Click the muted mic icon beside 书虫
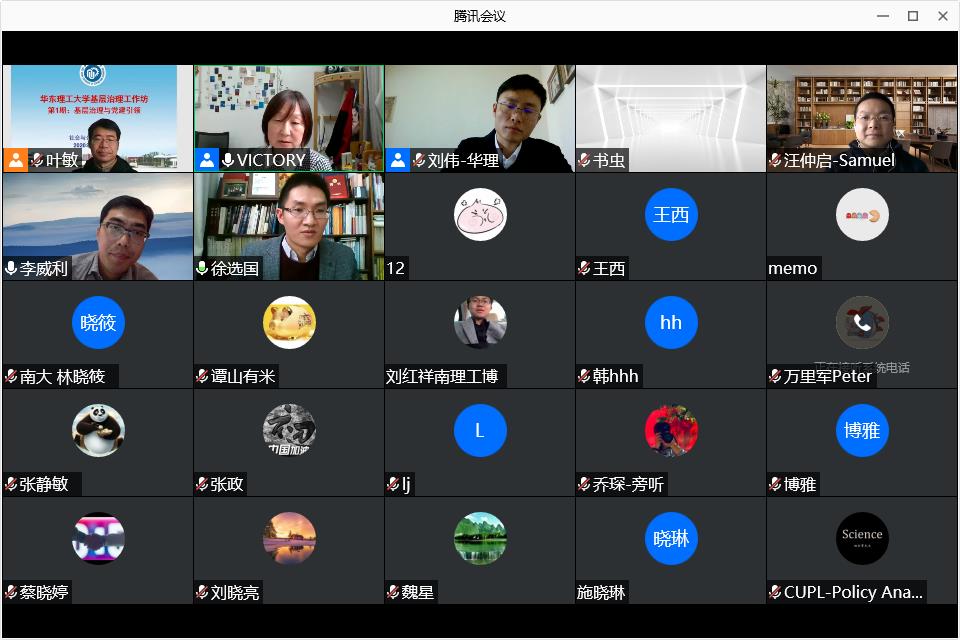960x640 pixels. coord(584,160)
